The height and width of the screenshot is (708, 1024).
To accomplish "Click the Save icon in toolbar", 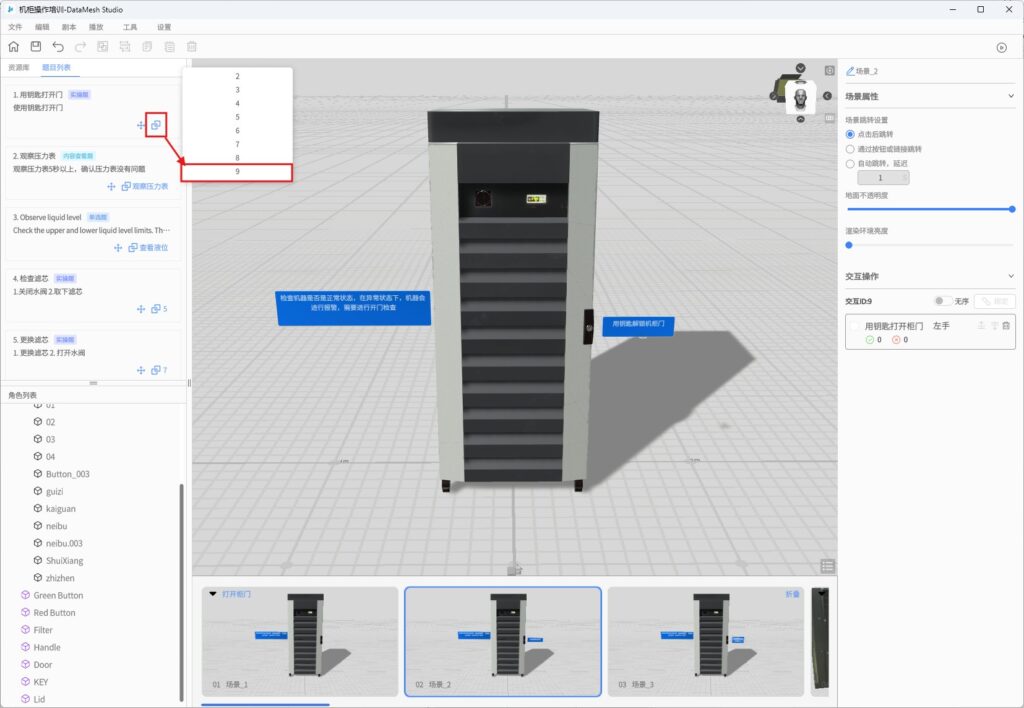I will [36, 46].
